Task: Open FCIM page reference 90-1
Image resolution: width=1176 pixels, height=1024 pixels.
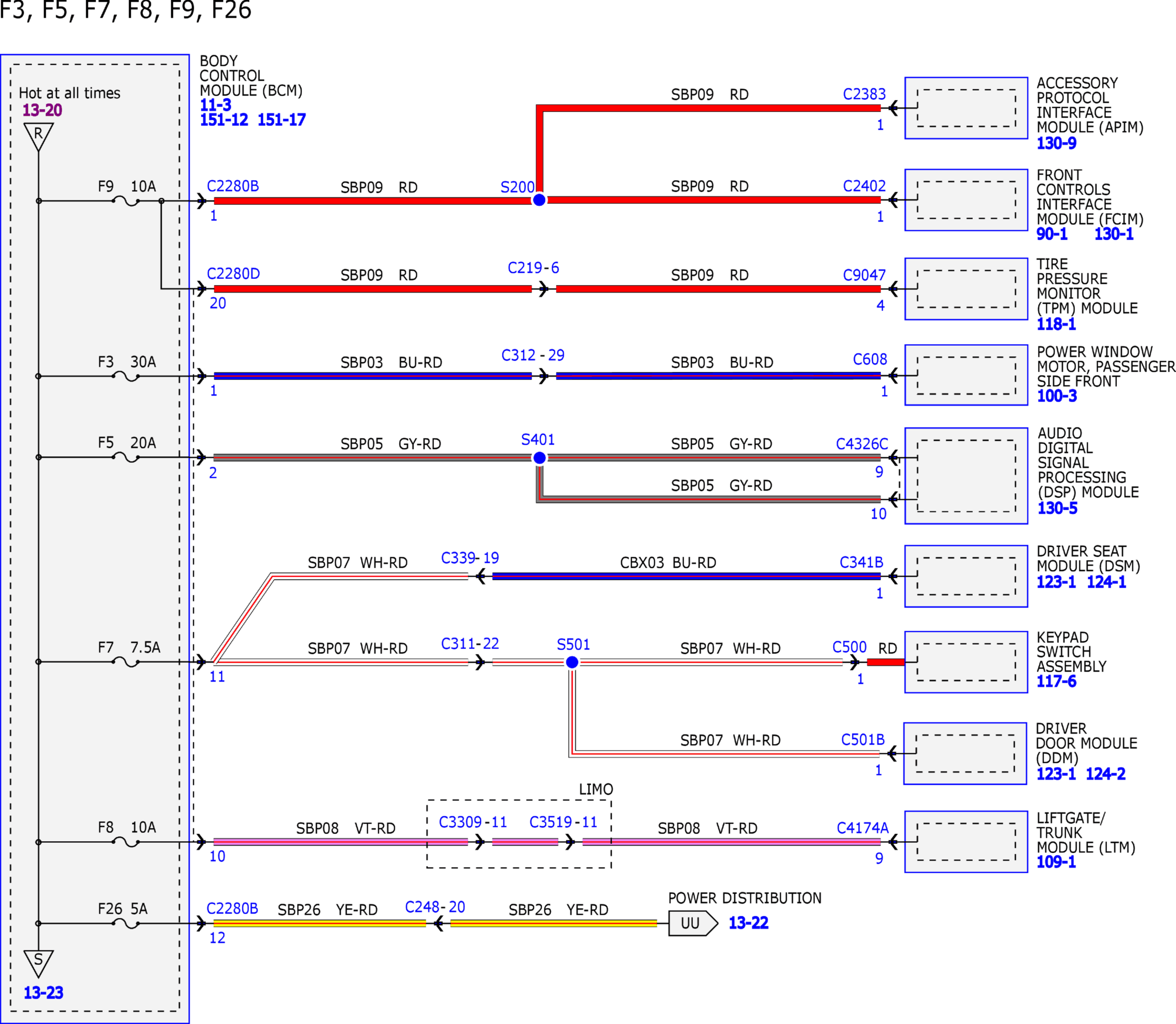Action: coord(1052,234)
